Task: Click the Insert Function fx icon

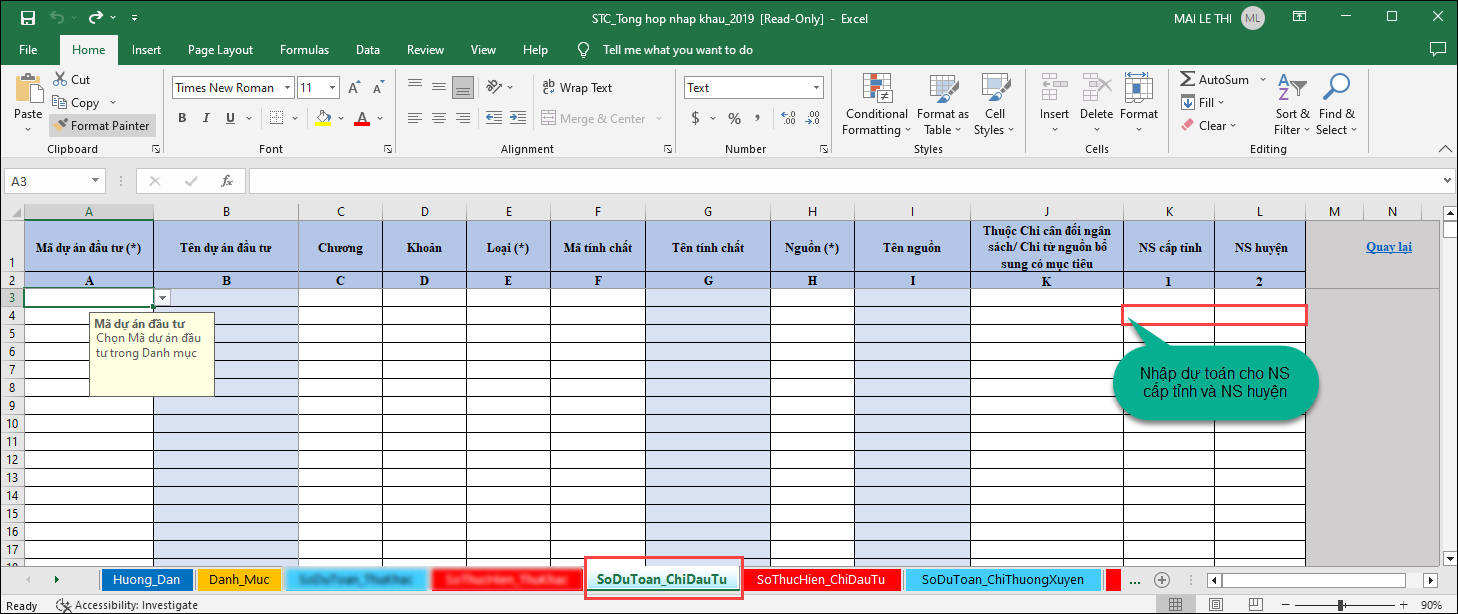Action: pos(227,181)
